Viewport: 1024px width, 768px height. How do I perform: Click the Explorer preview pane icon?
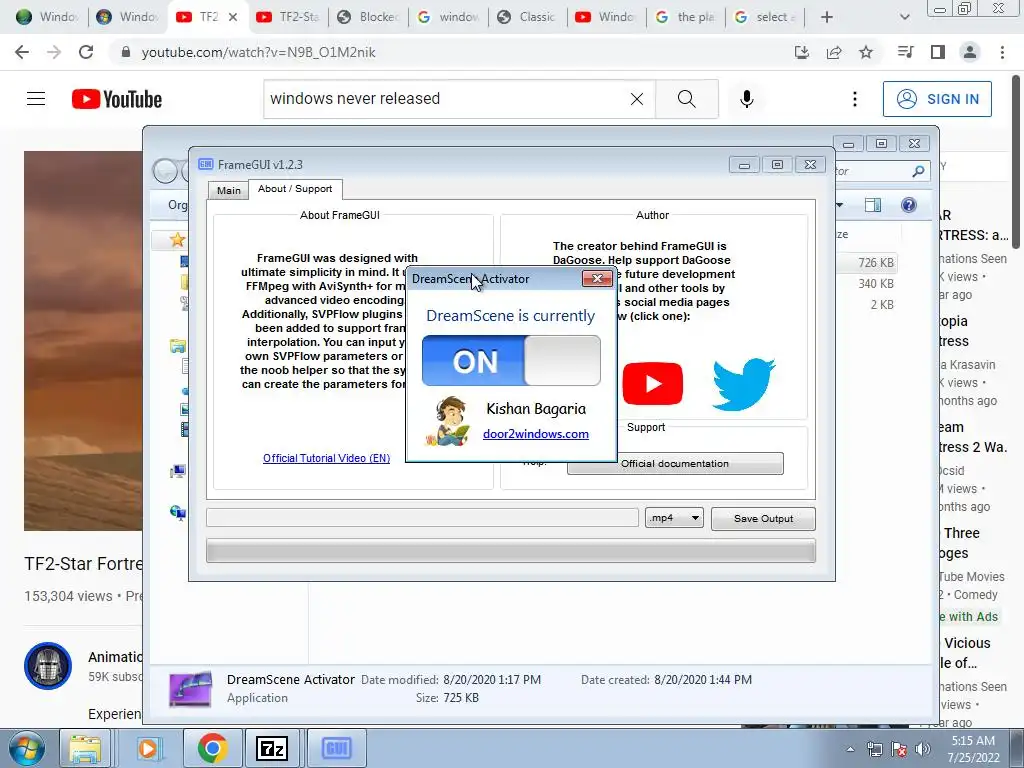[x=872, y=205]
